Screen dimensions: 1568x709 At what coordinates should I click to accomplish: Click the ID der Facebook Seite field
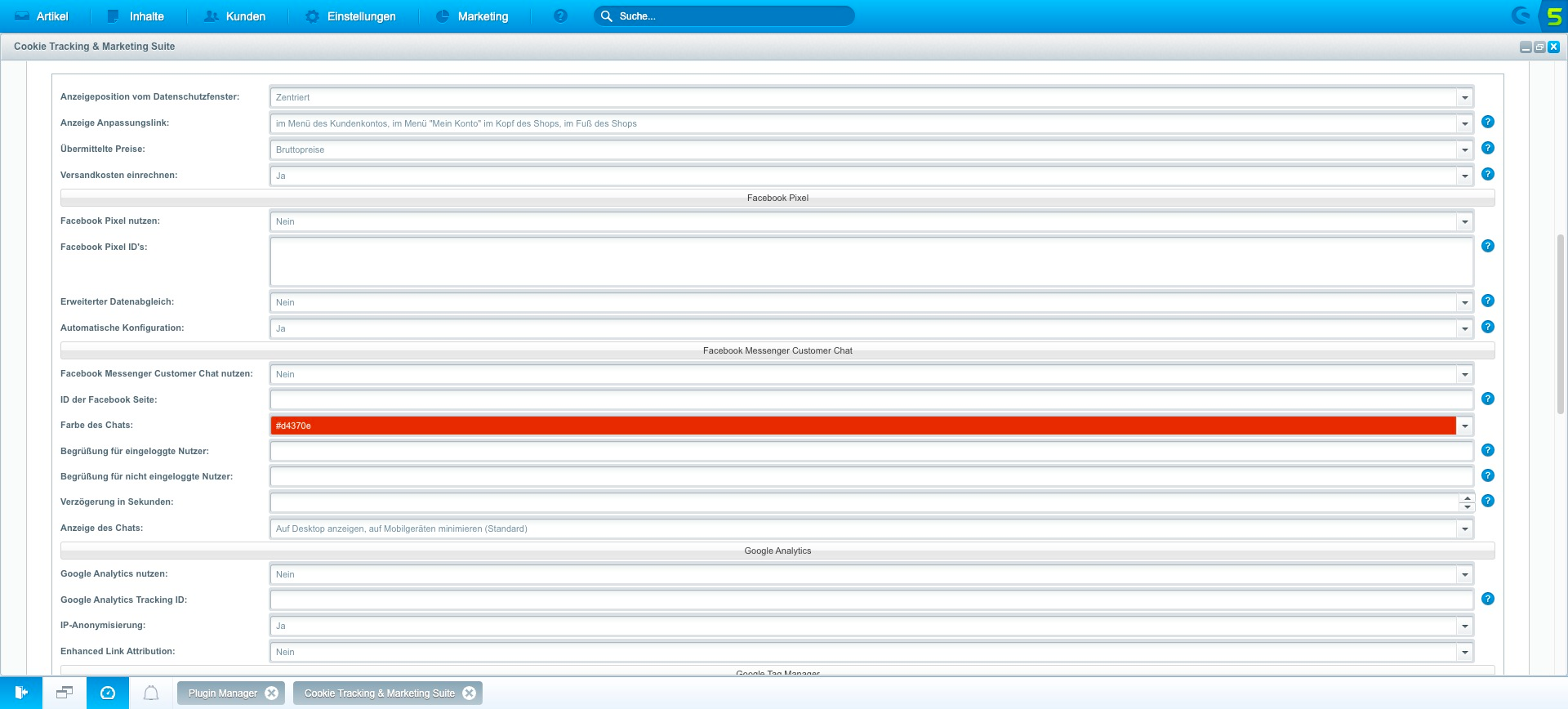click(871, 399)
